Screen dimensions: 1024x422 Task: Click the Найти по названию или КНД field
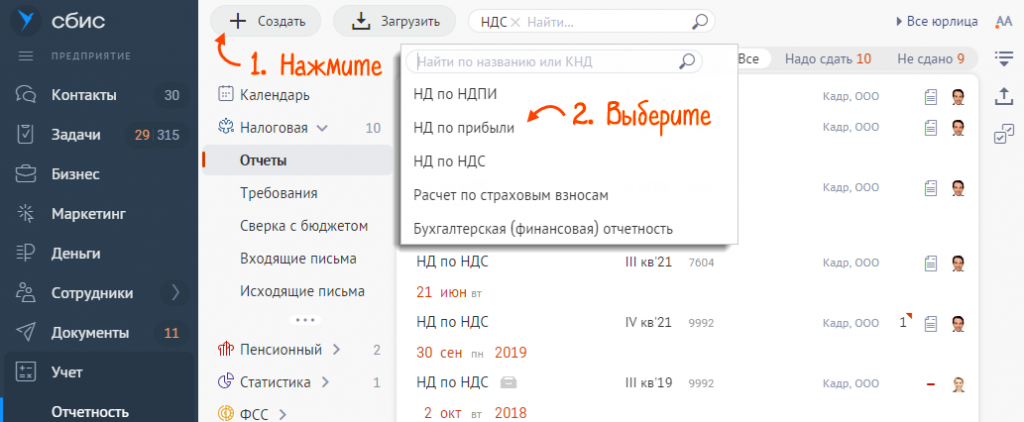click(x=545, y=62)
